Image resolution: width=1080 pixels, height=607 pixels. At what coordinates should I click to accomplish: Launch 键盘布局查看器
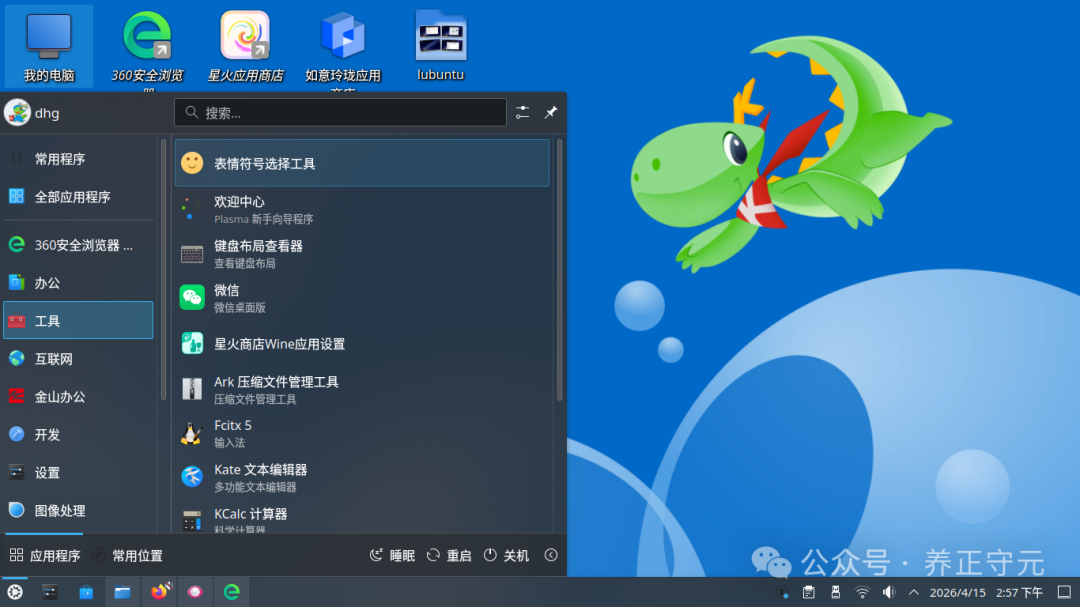362,254
